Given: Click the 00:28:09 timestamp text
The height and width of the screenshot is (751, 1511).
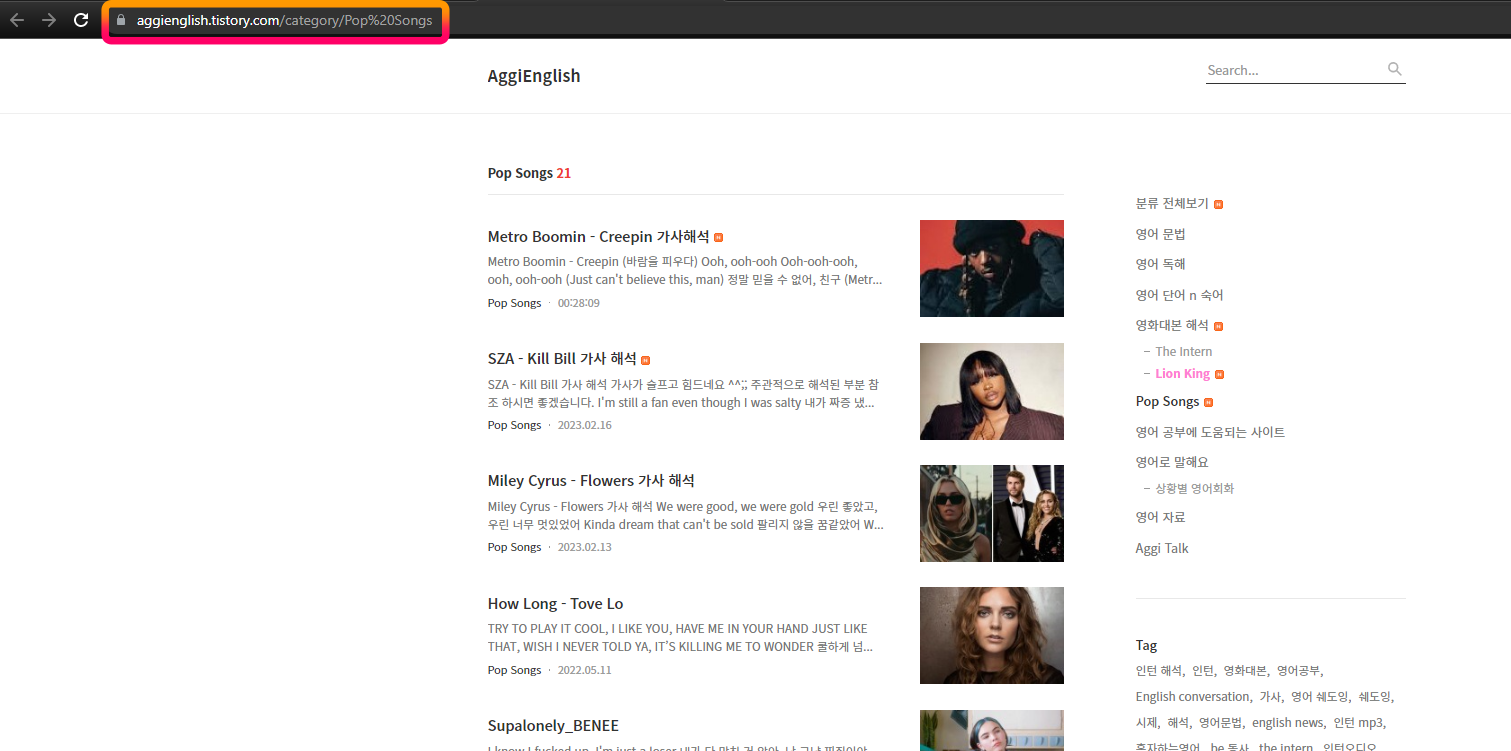Looking at the screenshot, I should tap(579, 303).
